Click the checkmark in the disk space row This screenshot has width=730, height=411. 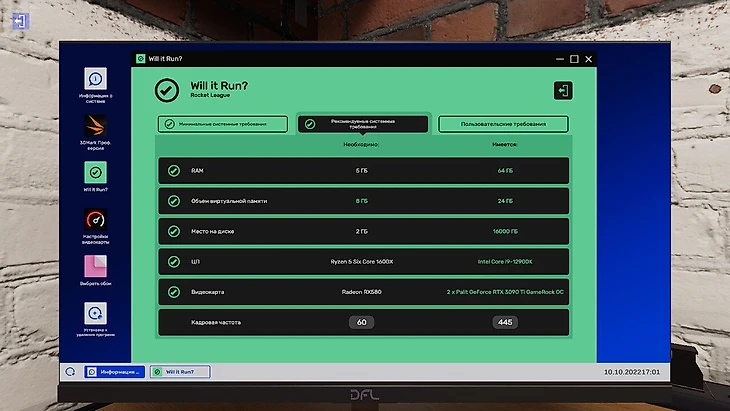click(x=174, y=231)
